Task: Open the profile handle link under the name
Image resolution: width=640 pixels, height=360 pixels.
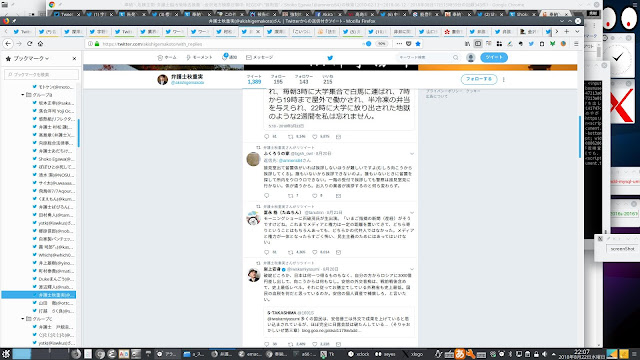Action: coord(187,83)
